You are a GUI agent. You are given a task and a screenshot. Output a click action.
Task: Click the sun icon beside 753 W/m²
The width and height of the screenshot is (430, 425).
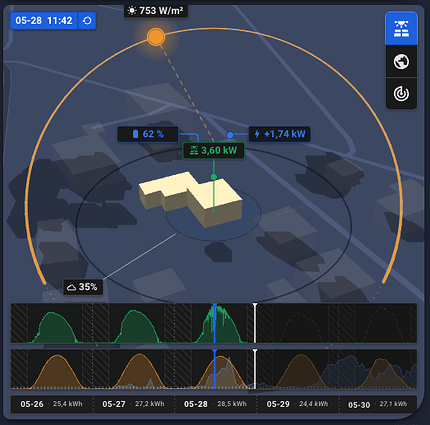132,11
